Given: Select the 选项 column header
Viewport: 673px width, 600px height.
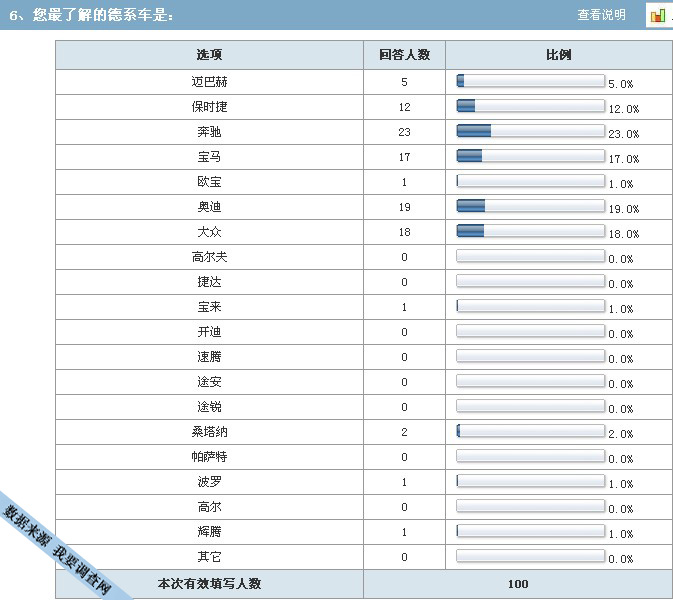Looking at the screenshot, I should coord(209,55).
